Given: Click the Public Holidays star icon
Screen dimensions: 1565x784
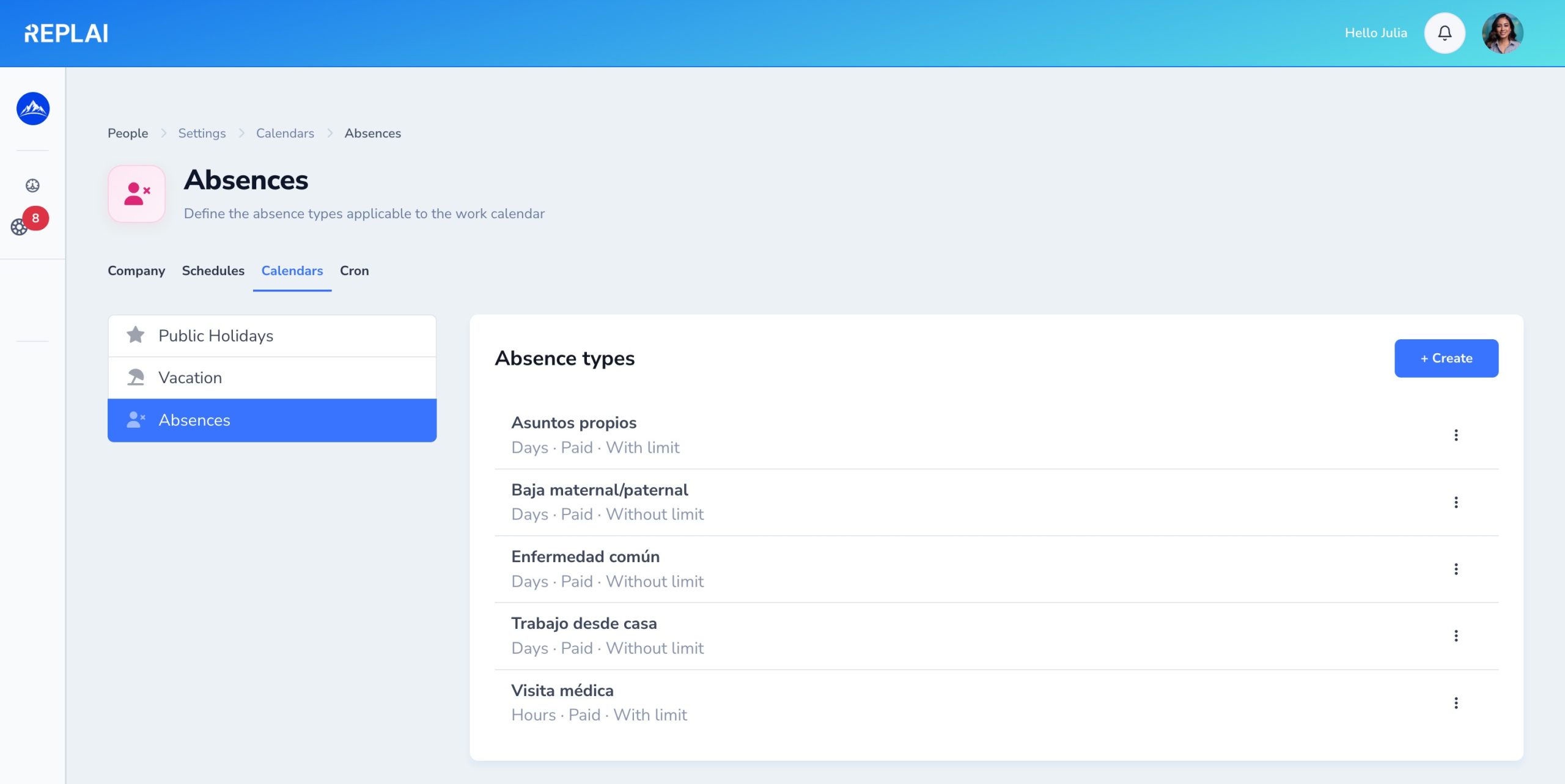Looking at the screenshot, I should pos(135,335).
